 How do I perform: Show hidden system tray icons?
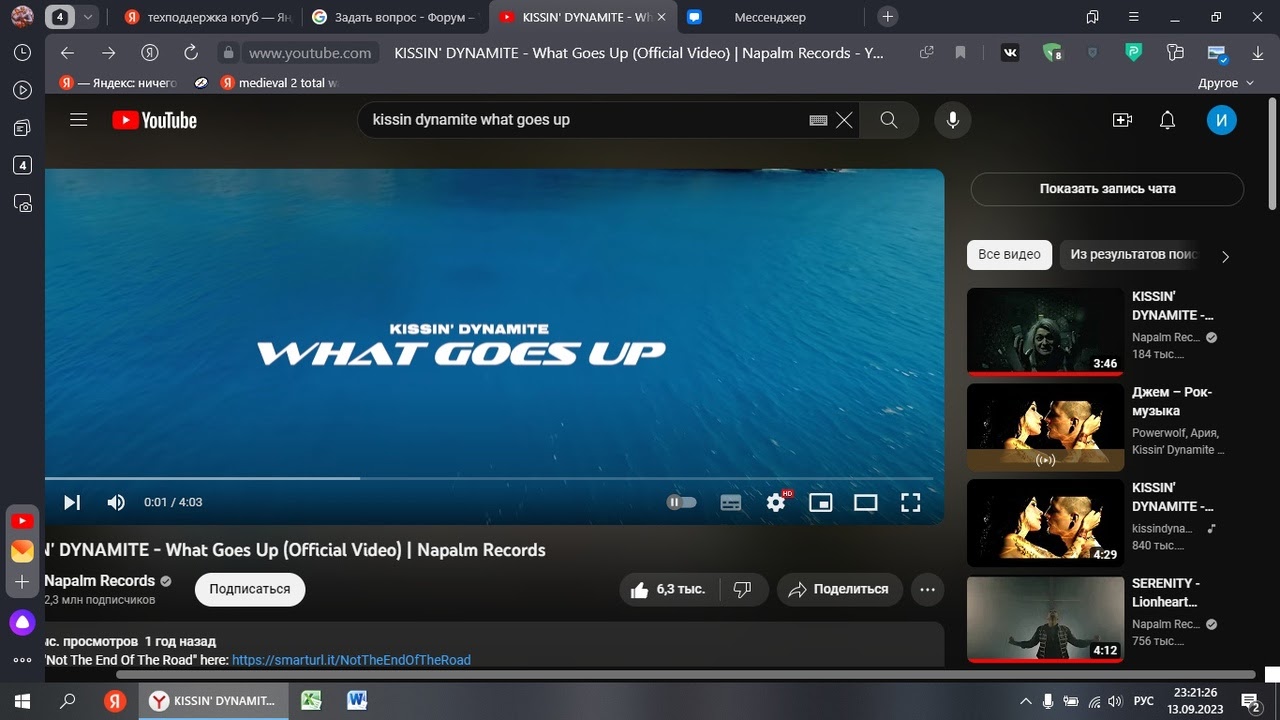[1025, 701]
